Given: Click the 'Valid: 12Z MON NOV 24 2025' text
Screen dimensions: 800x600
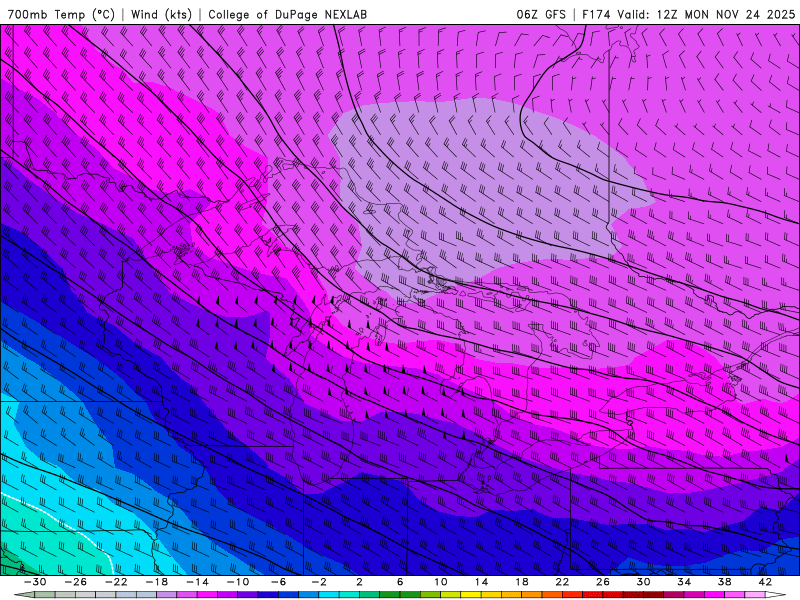Looking at the screenshot, I should coord(706,14).
